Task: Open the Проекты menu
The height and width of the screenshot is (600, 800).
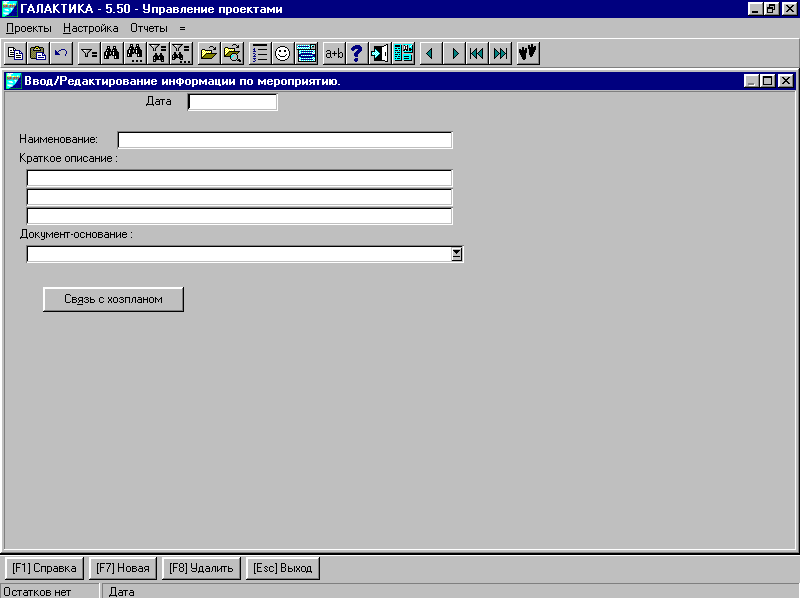Action: 29,29
